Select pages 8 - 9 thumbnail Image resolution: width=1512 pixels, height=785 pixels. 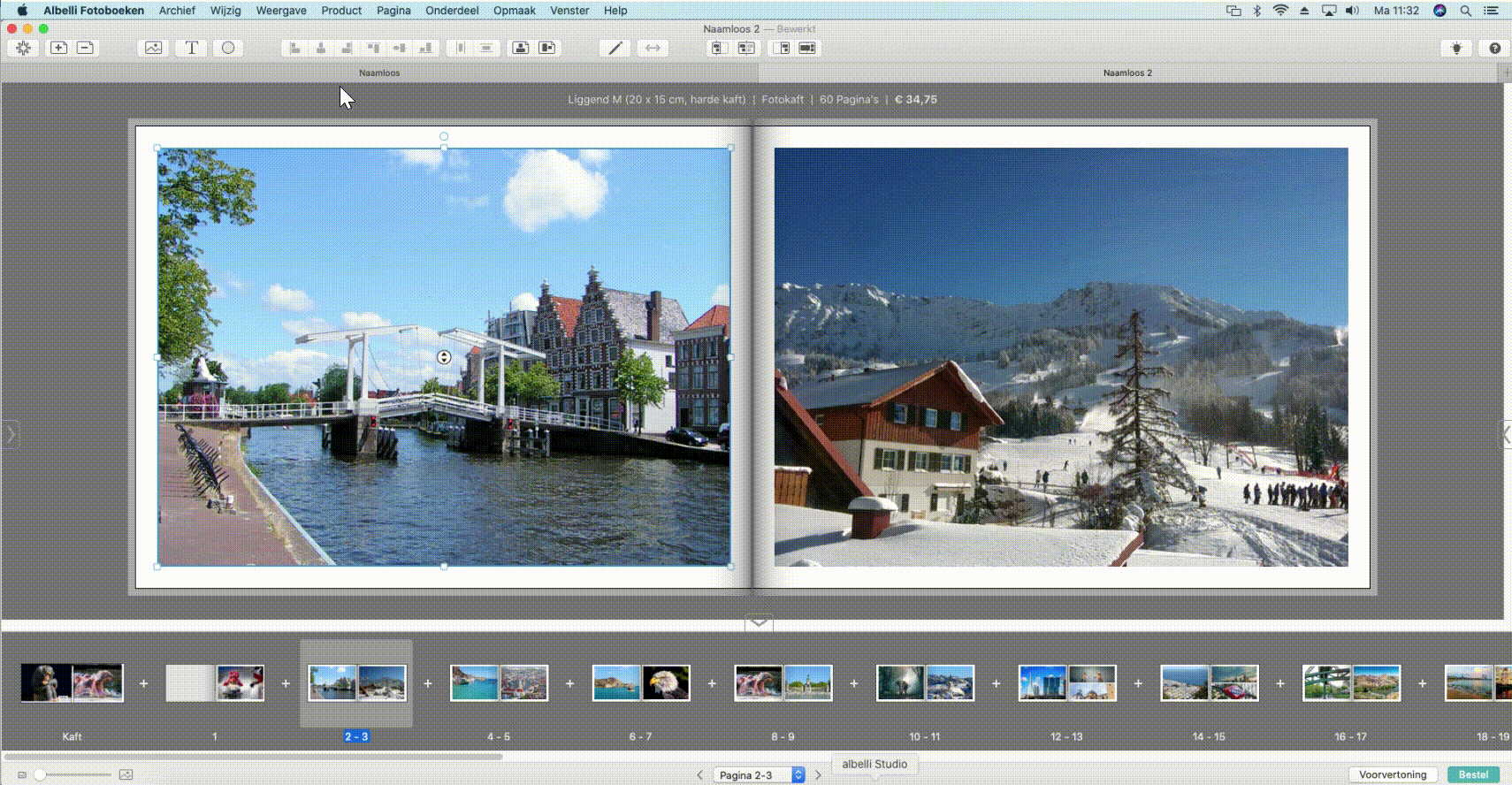(783, 683)
